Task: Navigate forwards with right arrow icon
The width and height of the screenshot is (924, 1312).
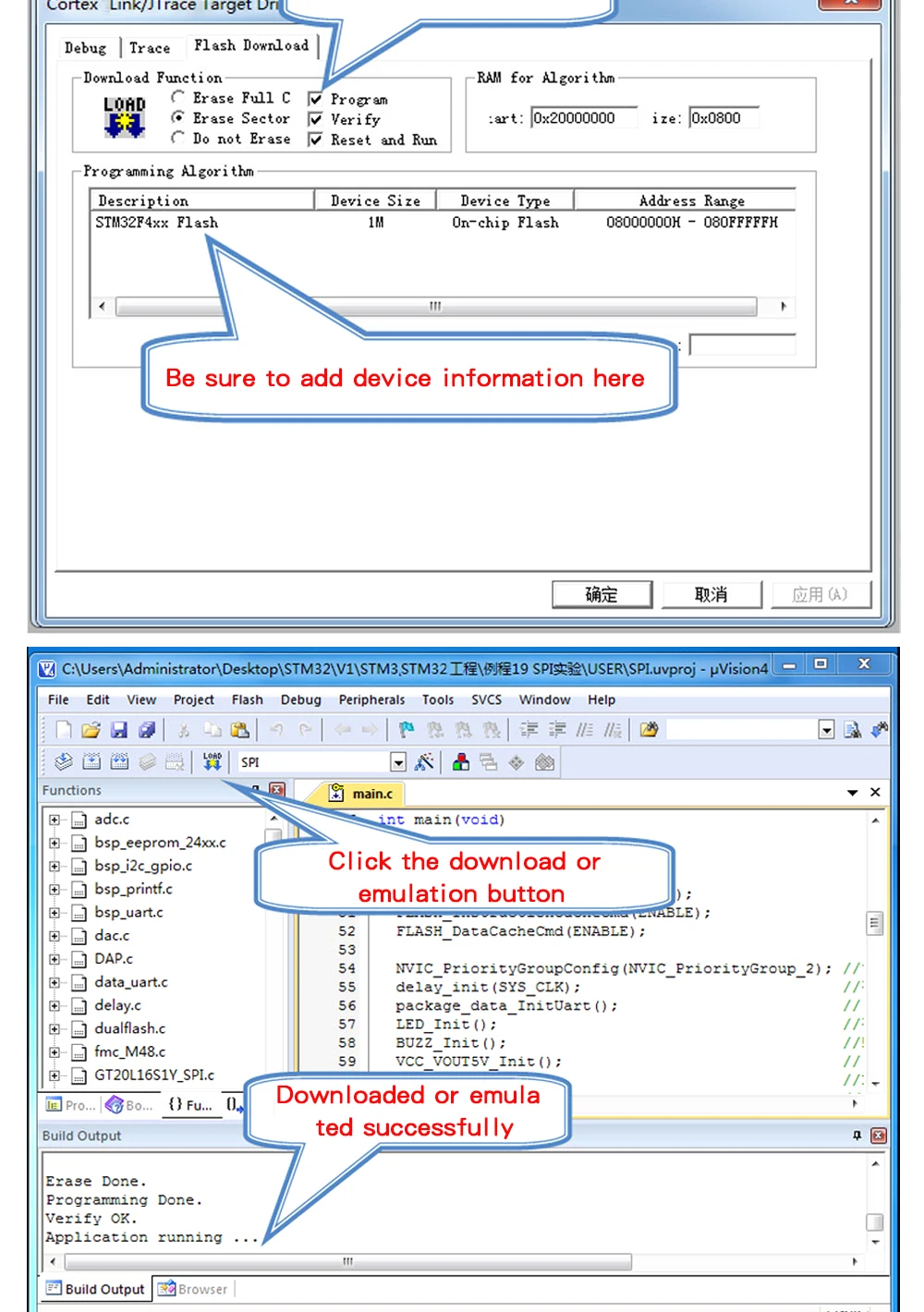Action: tap(370, 730)
